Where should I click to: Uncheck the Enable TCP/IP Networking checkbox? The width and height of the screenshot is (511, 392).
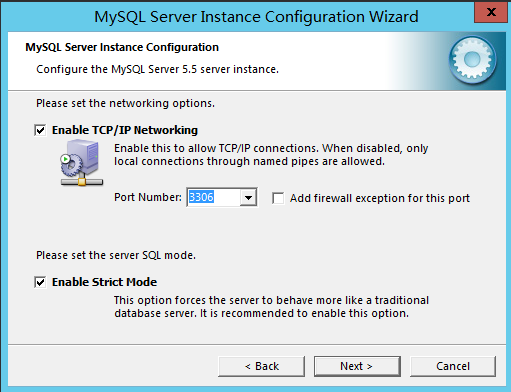pyautogui.click(x=40, y=130)
